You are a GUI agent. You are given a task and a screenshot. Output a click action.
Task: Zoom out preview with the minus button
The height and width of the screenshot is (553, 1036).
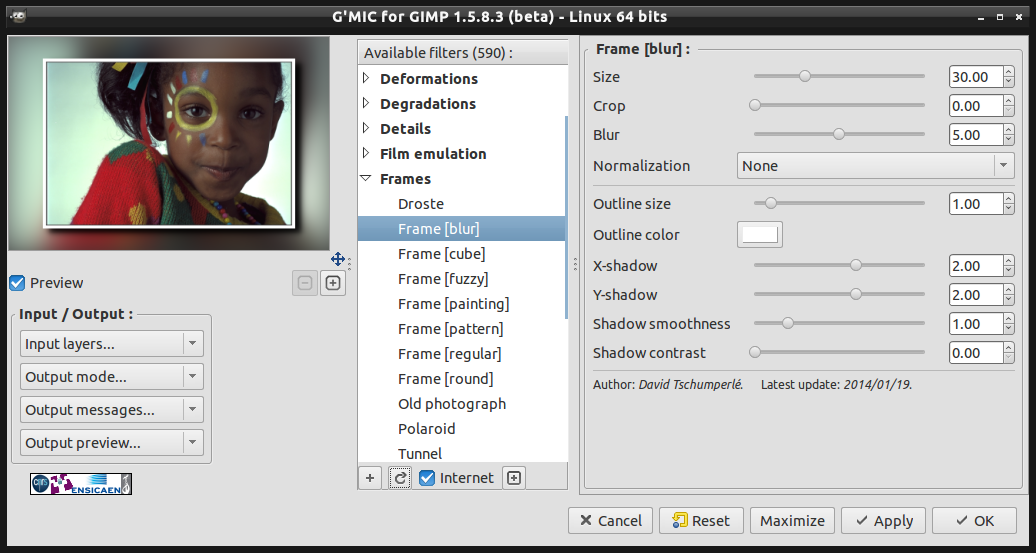coord(305,283)
